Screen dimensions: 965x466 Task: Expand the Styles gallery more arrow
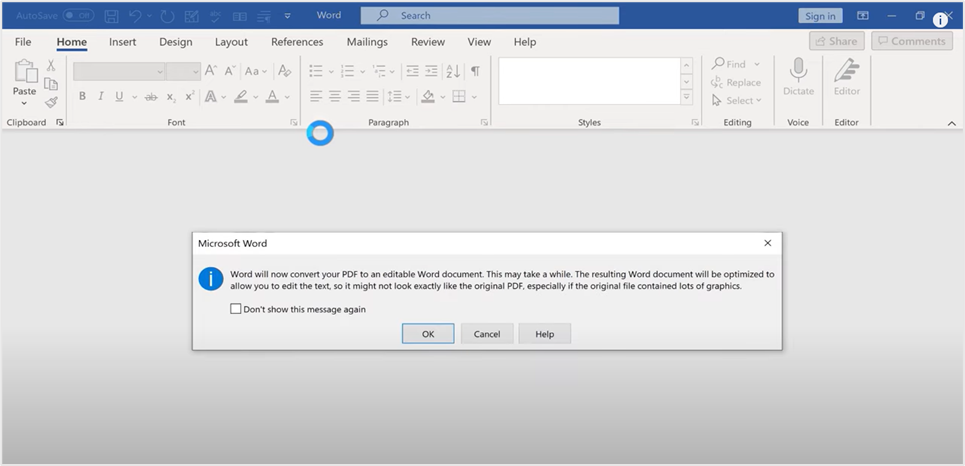click(687, 97)
